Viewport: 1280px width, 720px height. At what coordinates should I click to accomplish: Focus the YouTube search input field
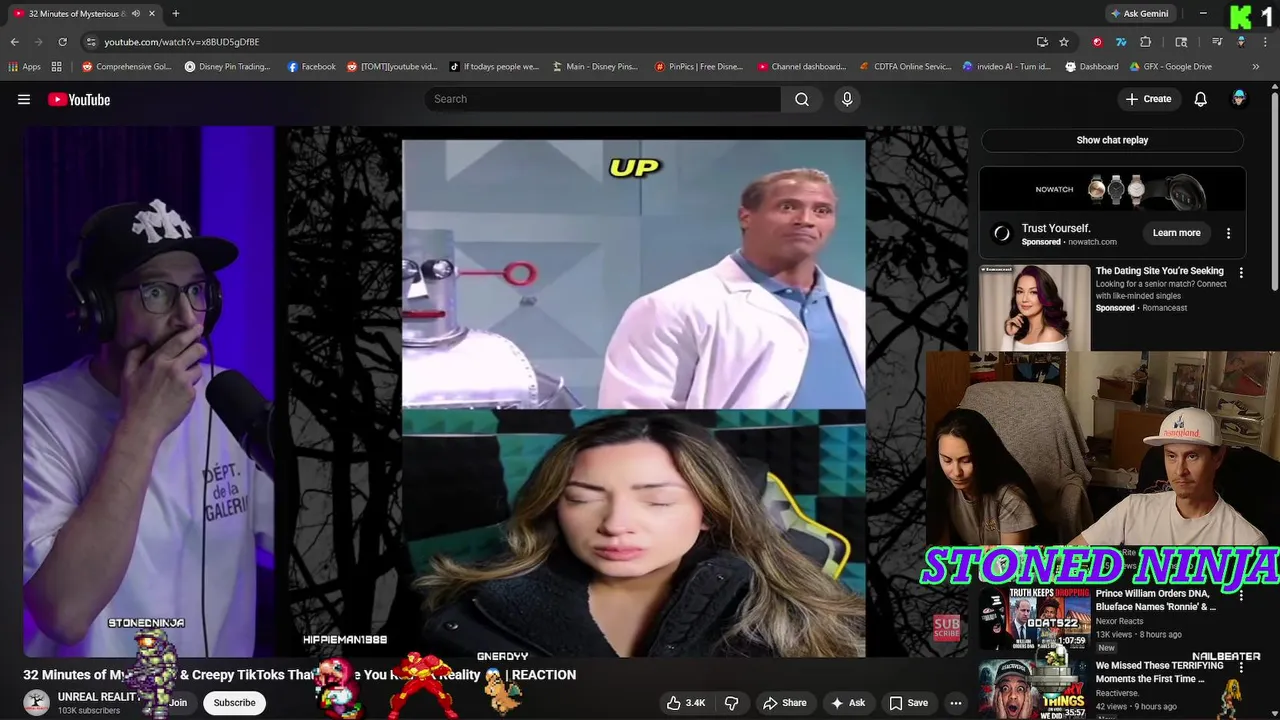pyautogui.click(x=603, y=99)
